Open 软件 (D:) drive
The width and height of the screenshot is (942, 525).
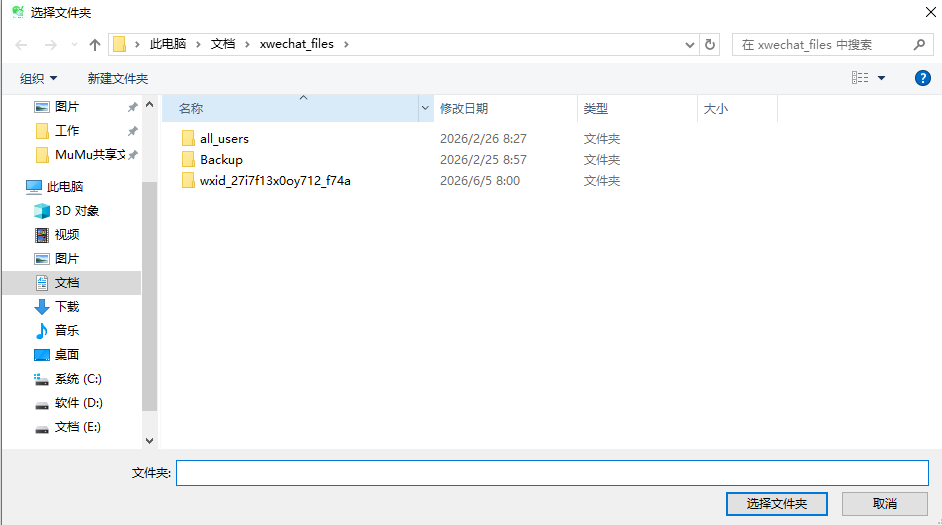(79, 403)
